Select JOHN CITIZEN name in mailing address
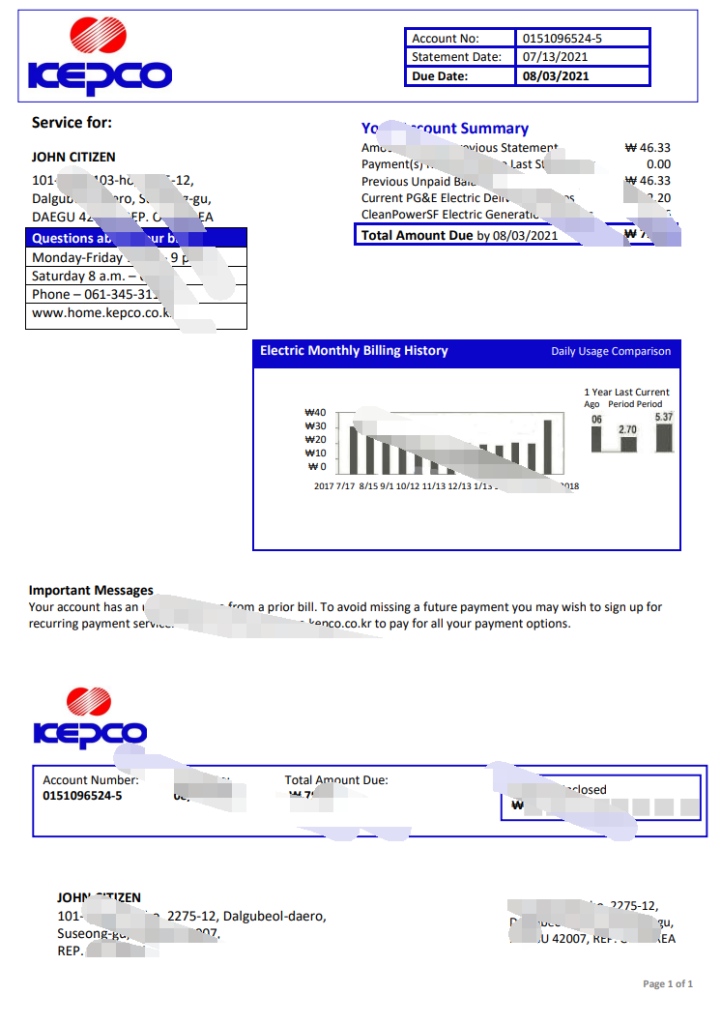 coord(99,897)
